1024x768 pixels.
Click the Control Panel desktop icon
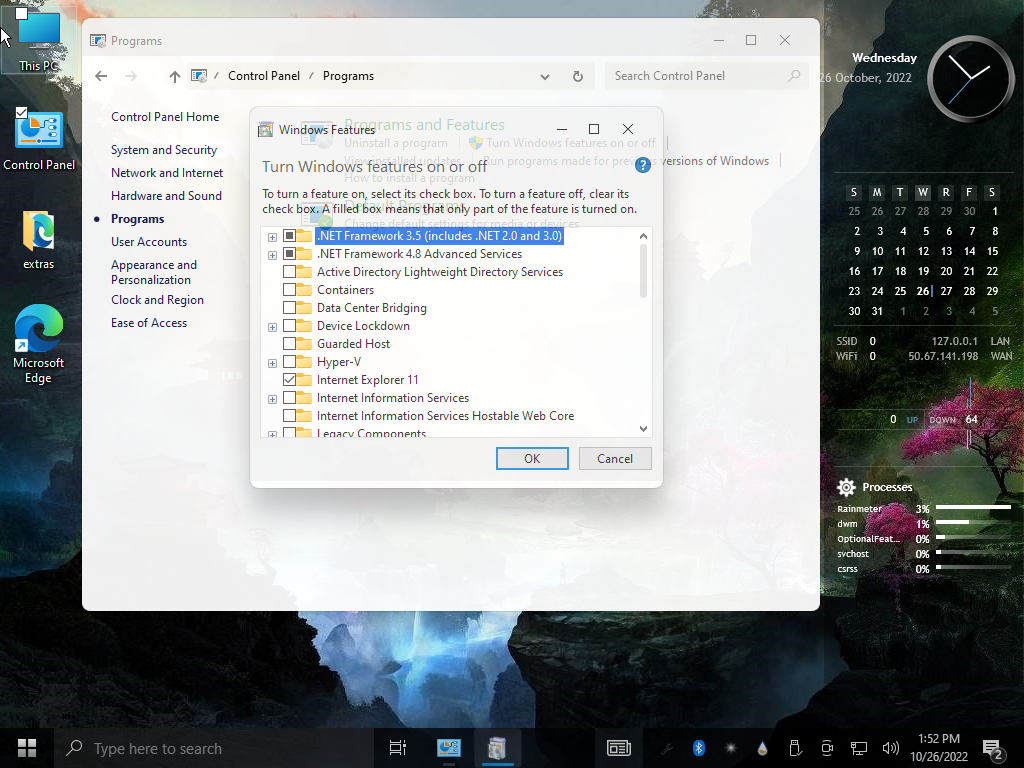point(39,140)
